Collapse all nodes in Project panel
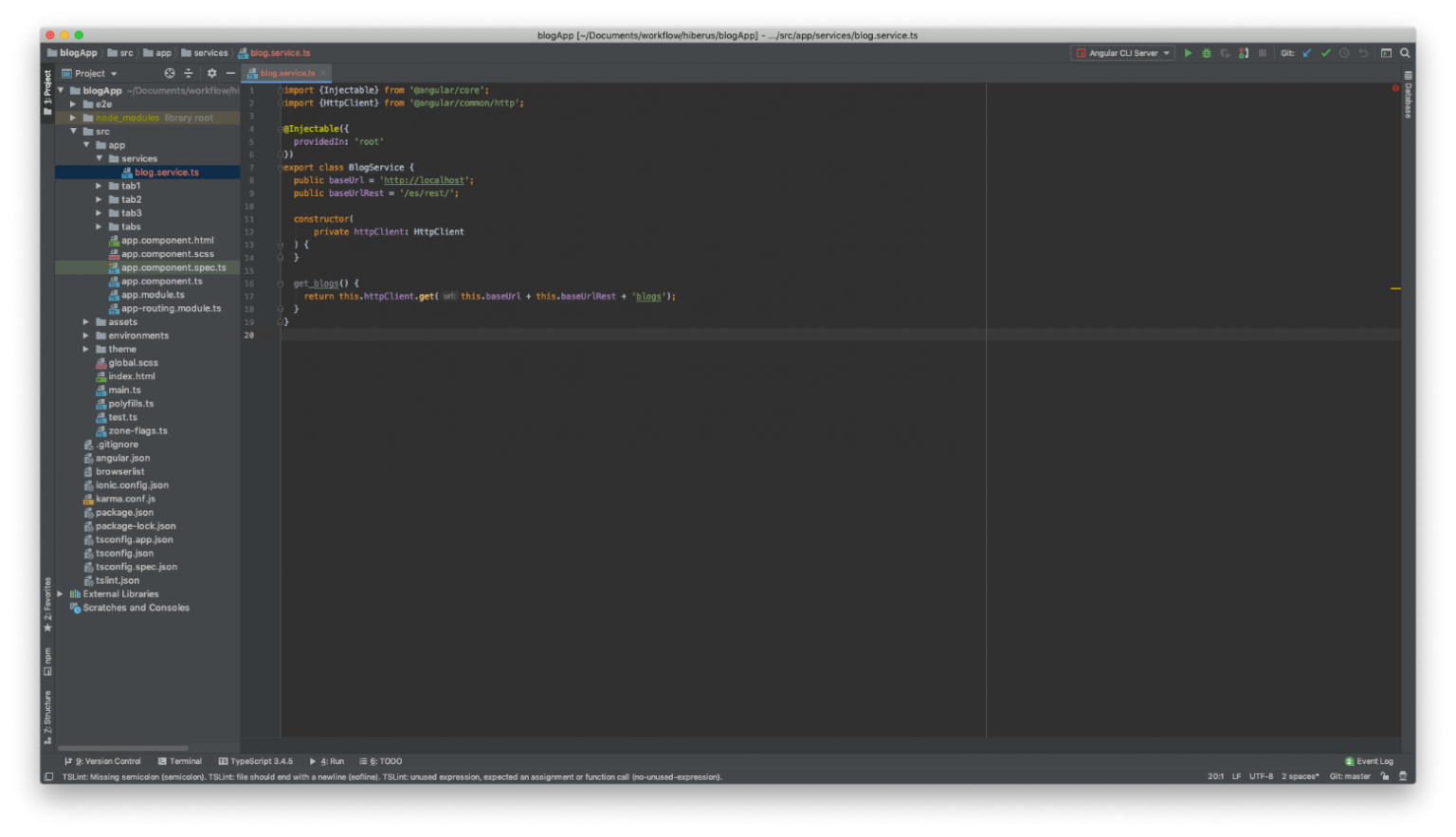Viewport: 1456px width, 837px height. point(189,73)
